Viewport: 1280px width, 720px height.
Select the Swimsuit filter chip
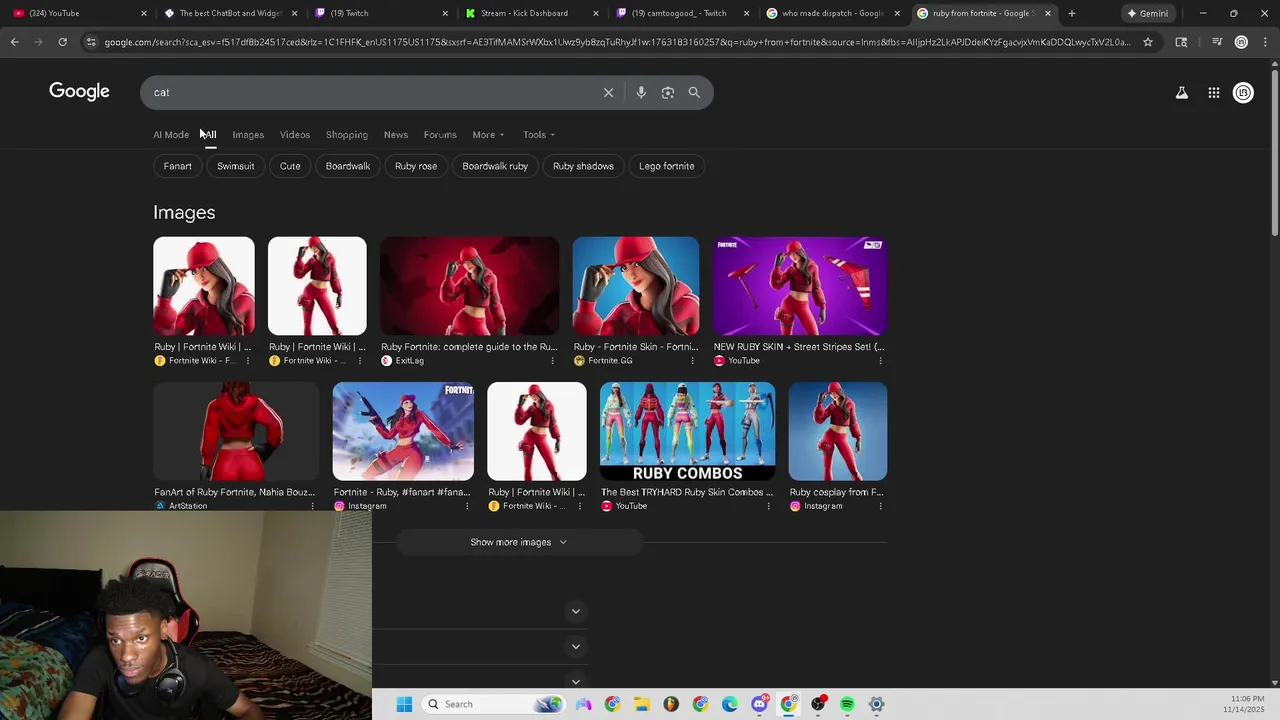[236, 166]
